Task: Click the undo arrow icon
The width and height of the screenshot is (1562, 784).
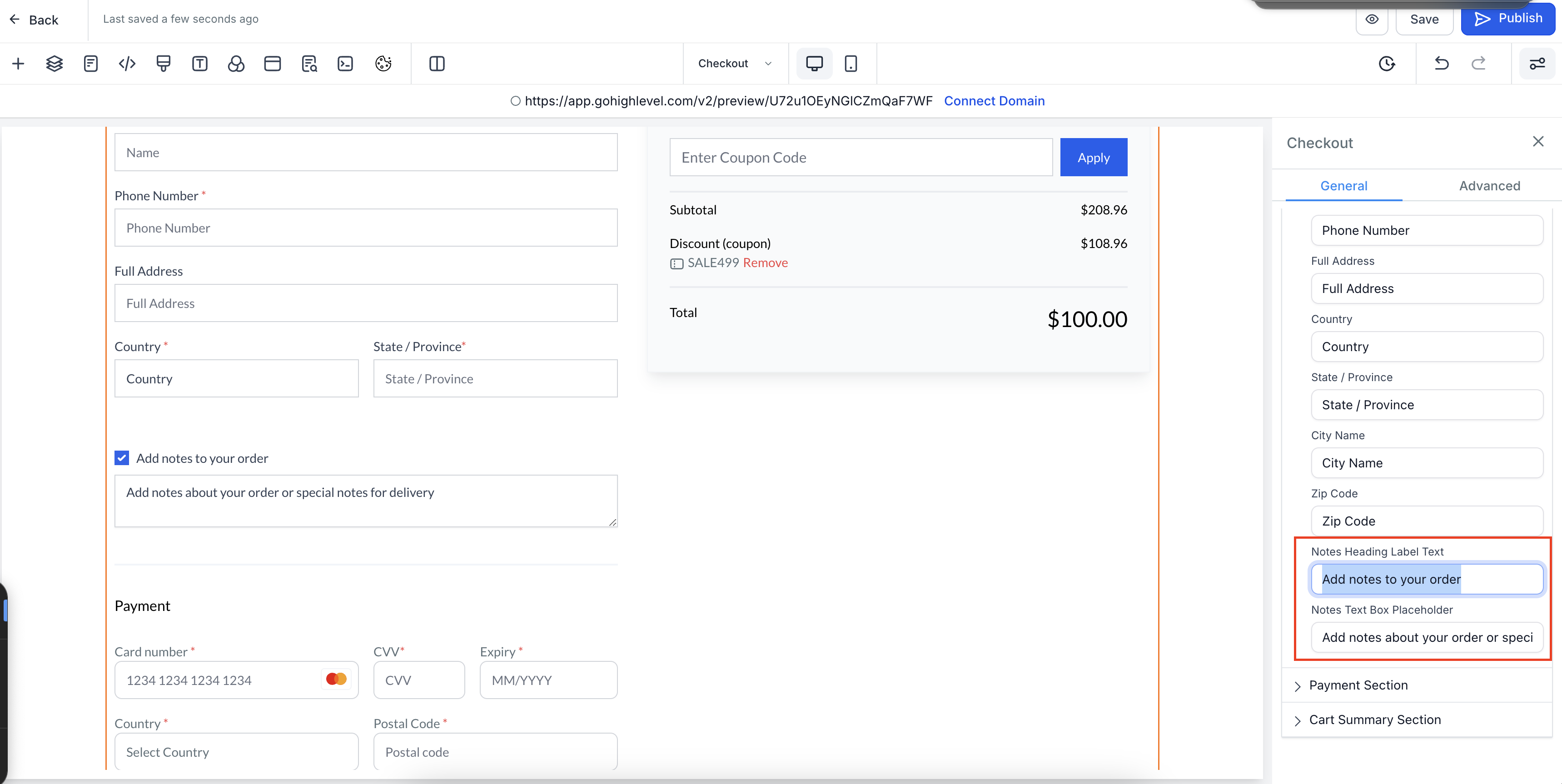Action: pyautogui.click(x=1441, y=64)
